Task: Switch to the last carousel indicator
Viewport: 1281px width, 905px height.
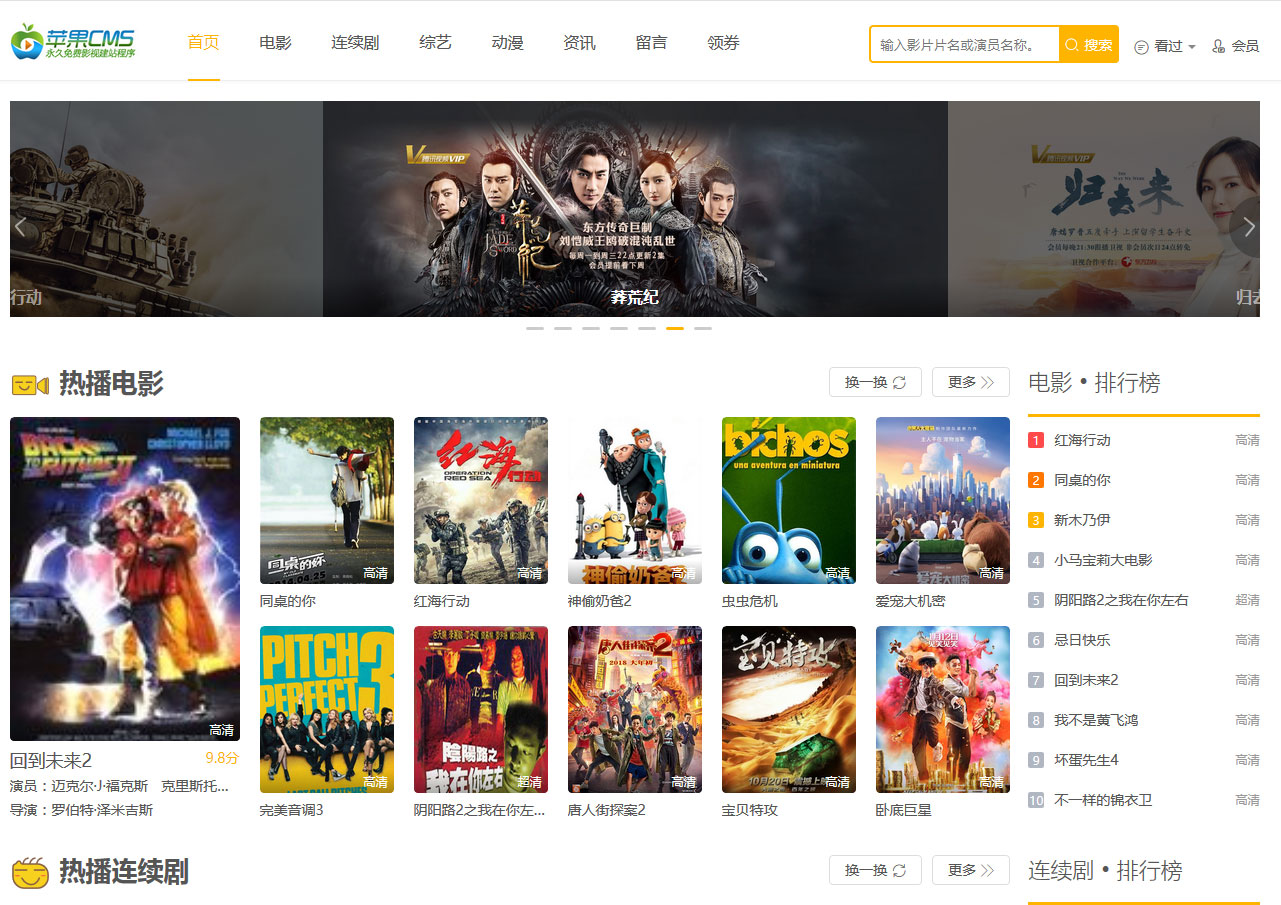Action: (x=703, y=328)
